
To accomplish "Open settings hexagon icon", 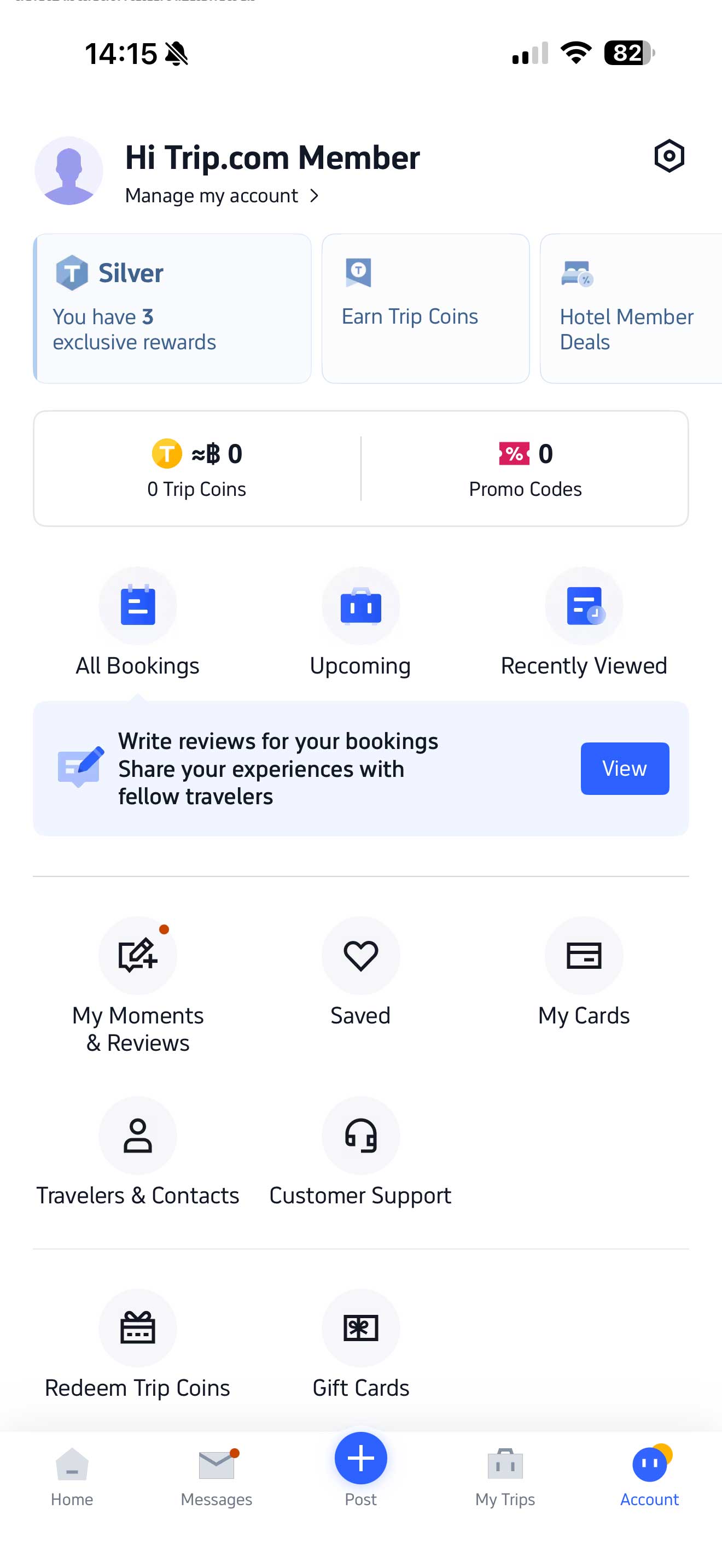I will pyautogui.click(x=668, y=156).
